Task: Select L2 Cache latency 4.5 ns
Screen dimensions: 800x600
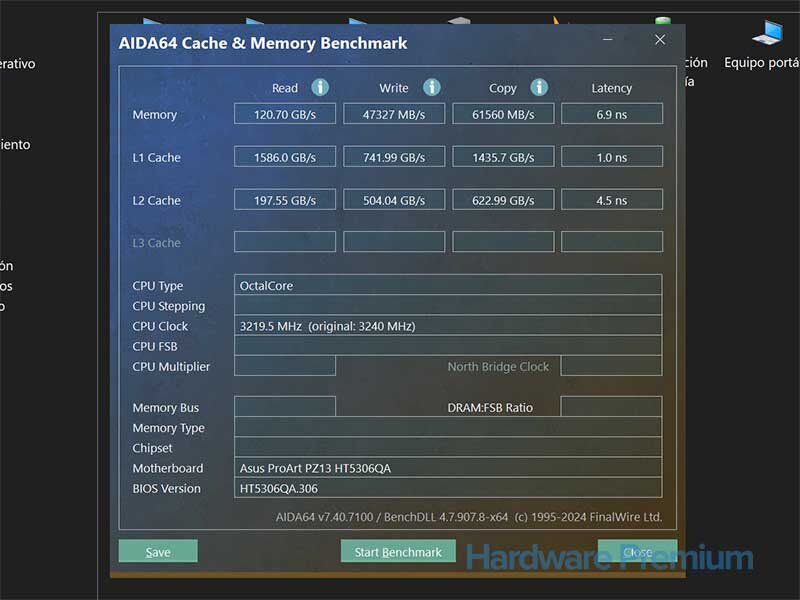Action: point(612,199)
